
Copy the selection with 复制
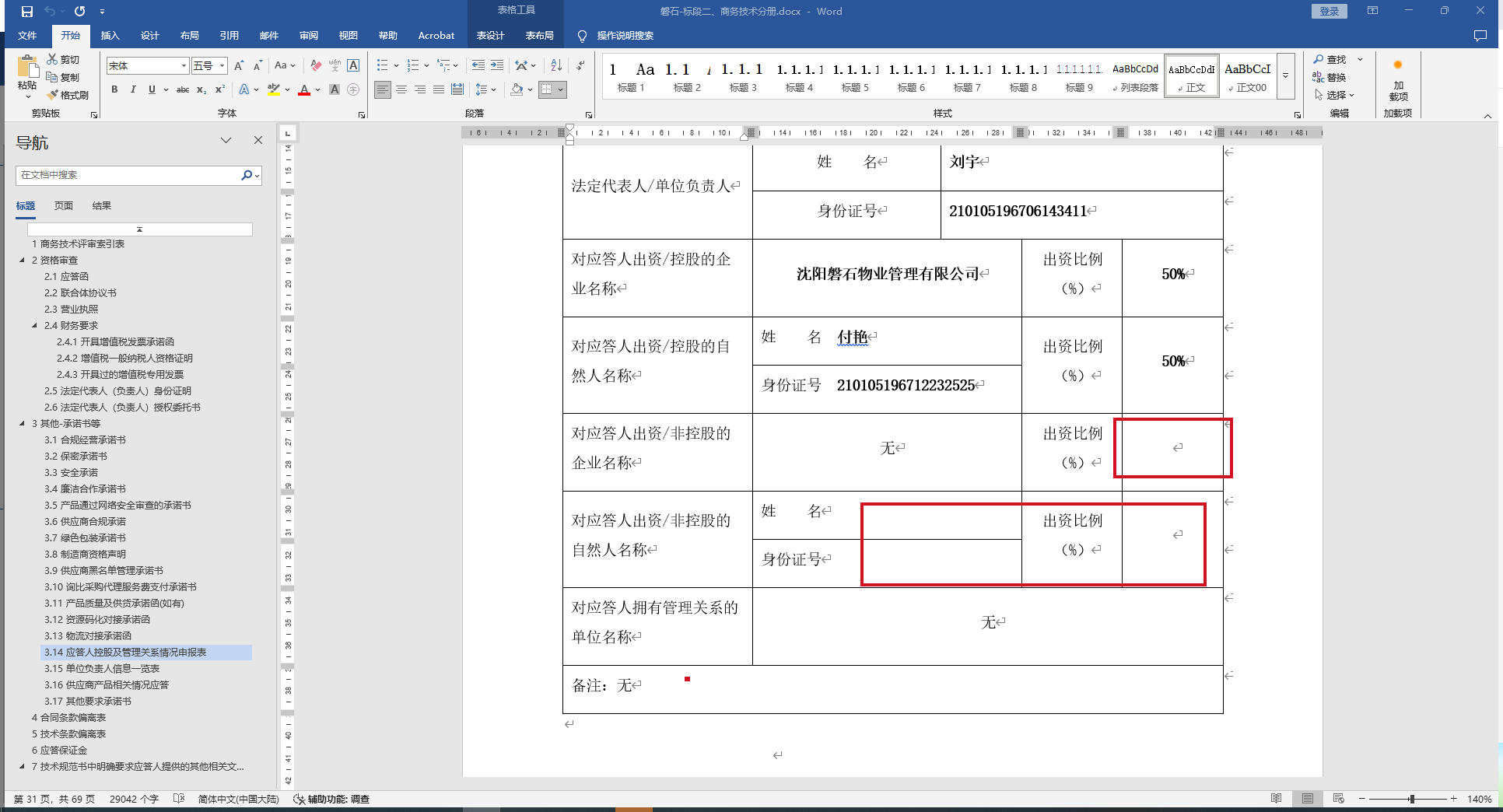click(x=63, y=77)
